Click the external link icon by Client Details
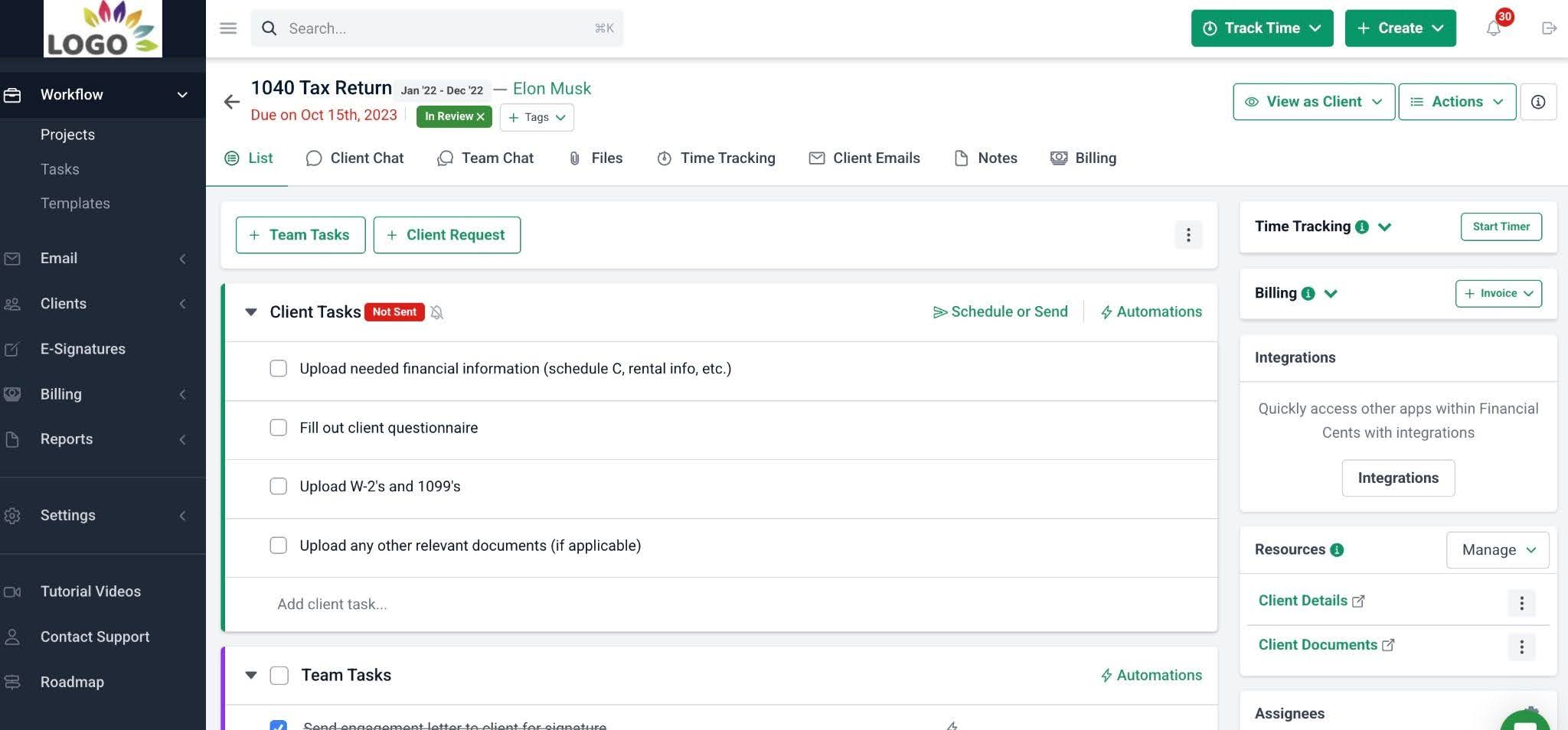 coord(1358,601)
